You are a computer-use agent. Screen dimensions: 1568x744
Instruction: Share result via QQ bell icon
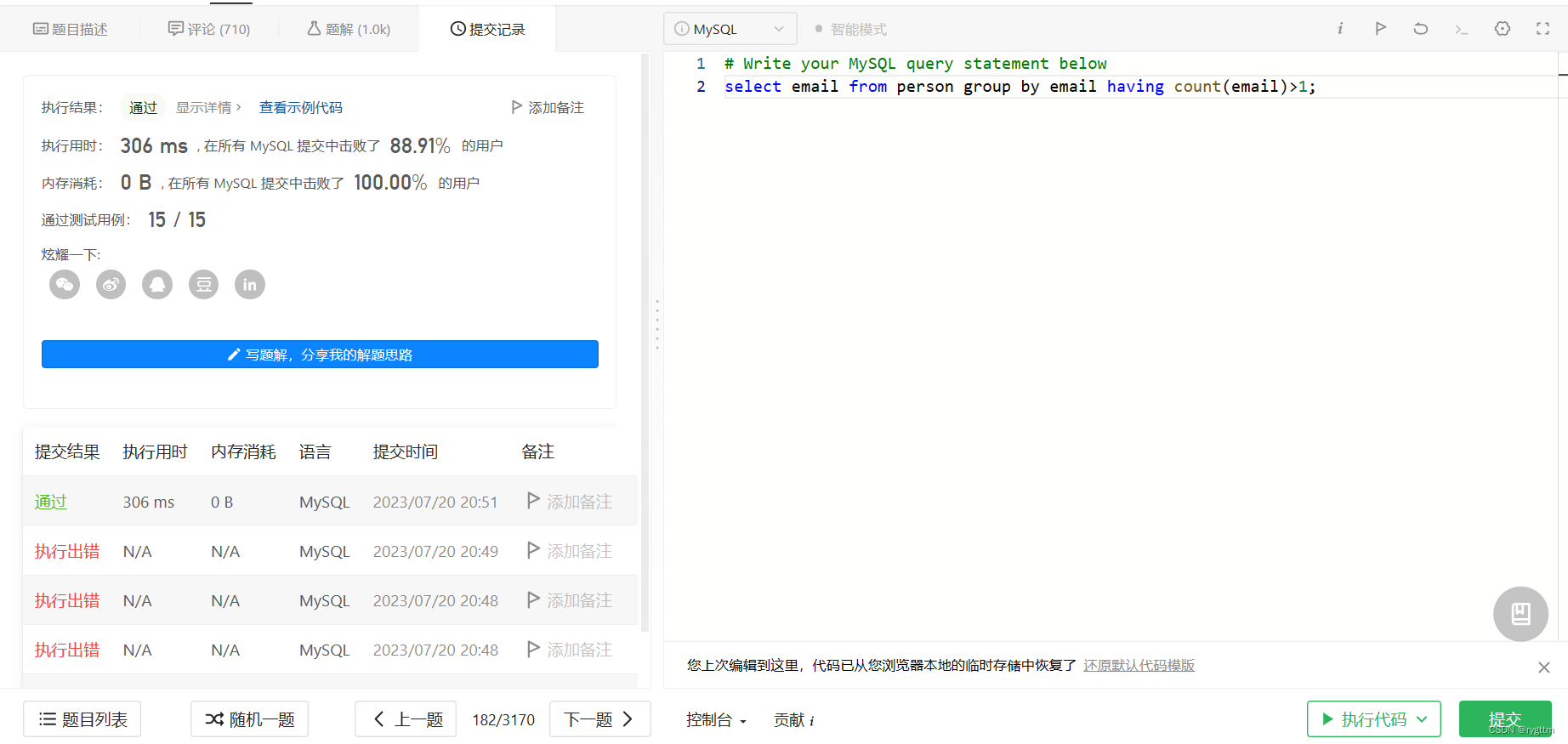coord(157,285)
